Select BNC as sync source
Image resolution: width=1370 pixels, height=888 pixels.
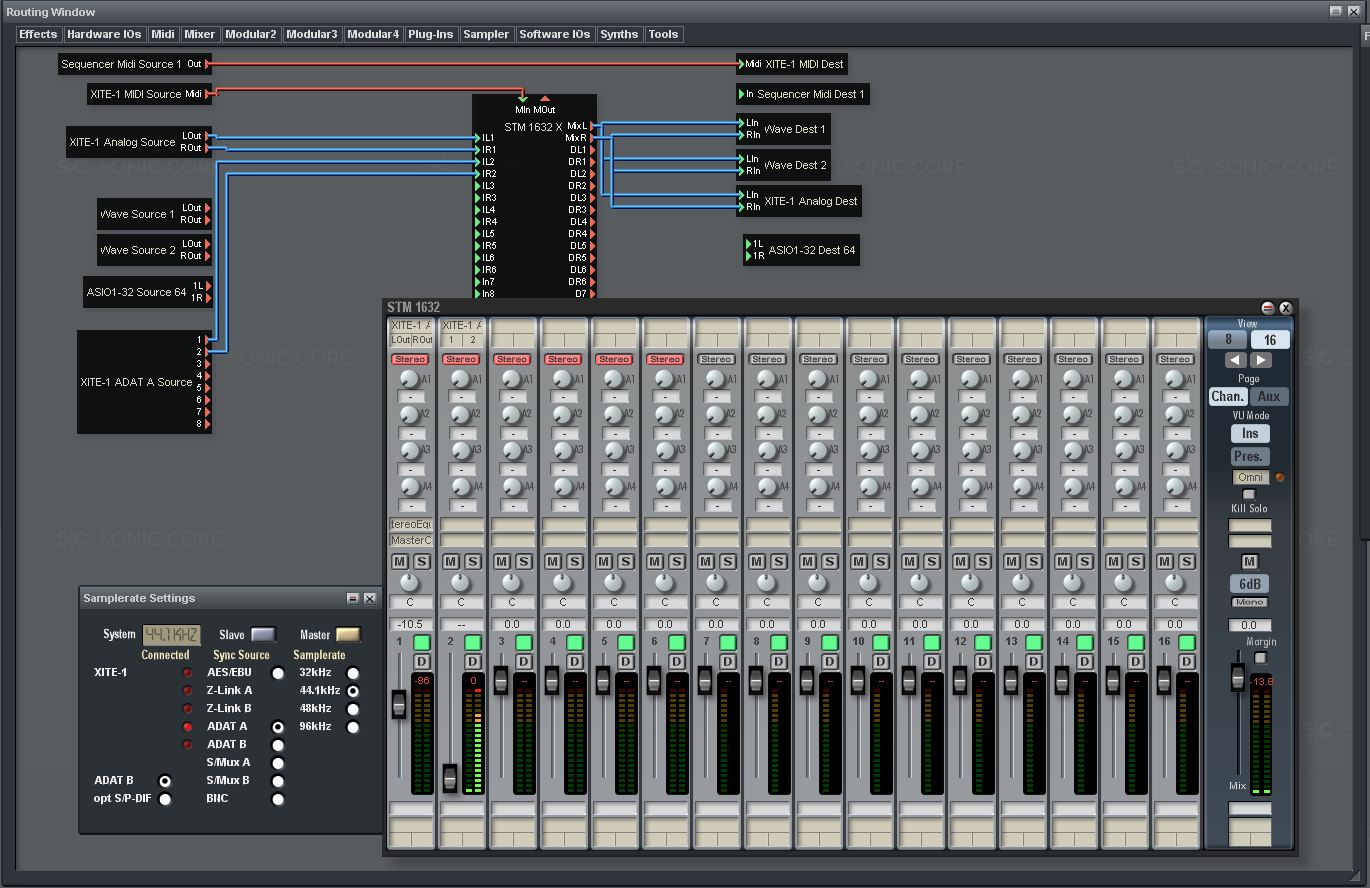[x=278, y=799]
